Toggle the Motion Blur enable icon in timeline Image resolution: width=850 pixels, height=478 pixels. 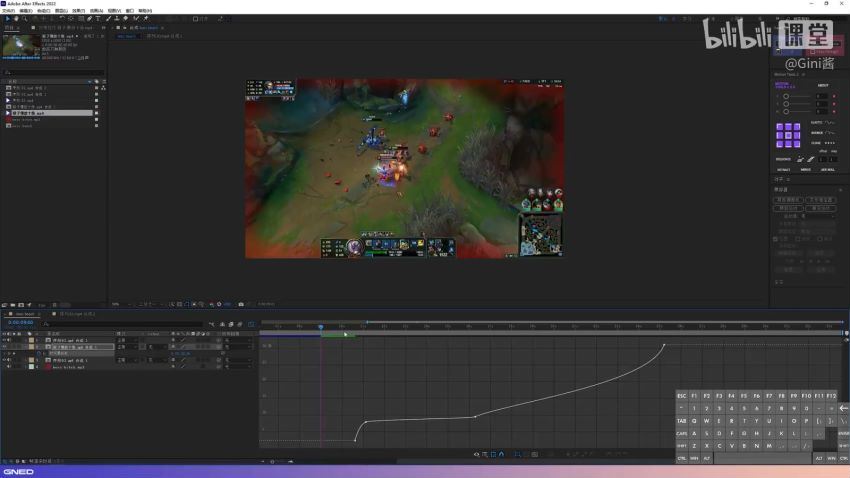pos(240,324)
